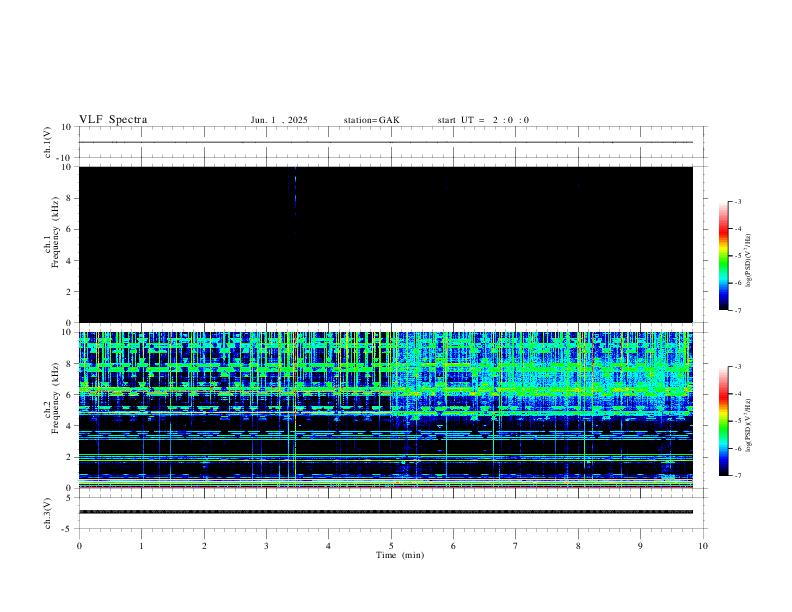Click the ch.3 waveform trace
This screenshot has height=612, width=792.
[x=386, y=512]
